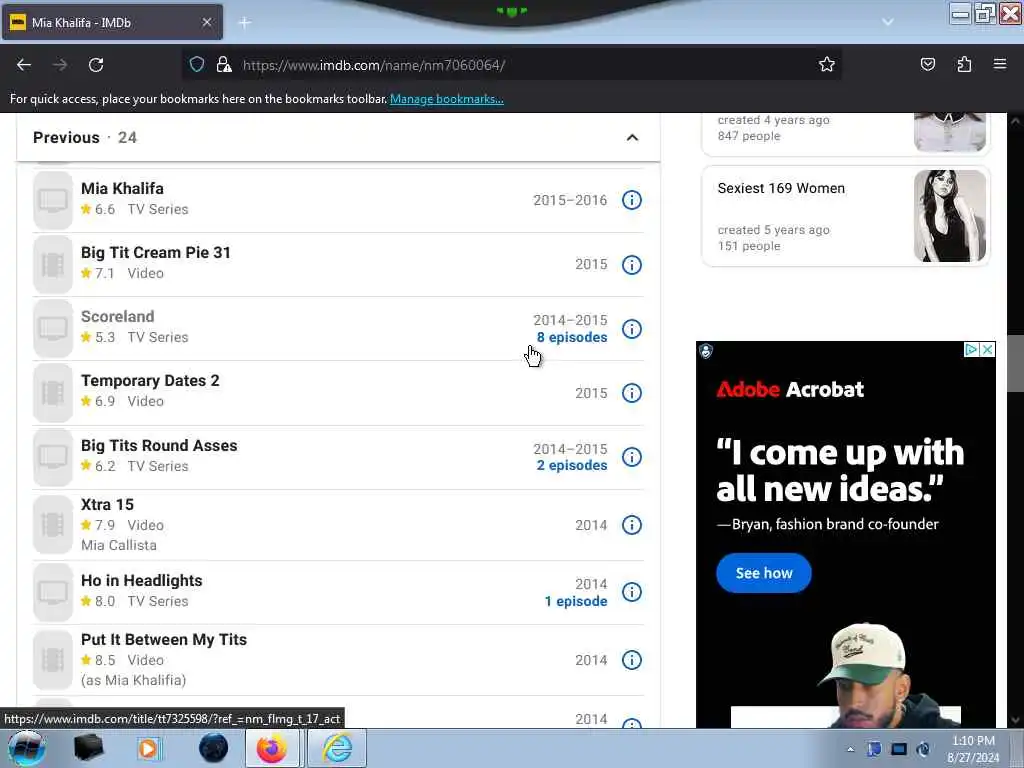The image size is (1024, 768).
Task: Go back using browser back arrow
Action: (24, 65)
